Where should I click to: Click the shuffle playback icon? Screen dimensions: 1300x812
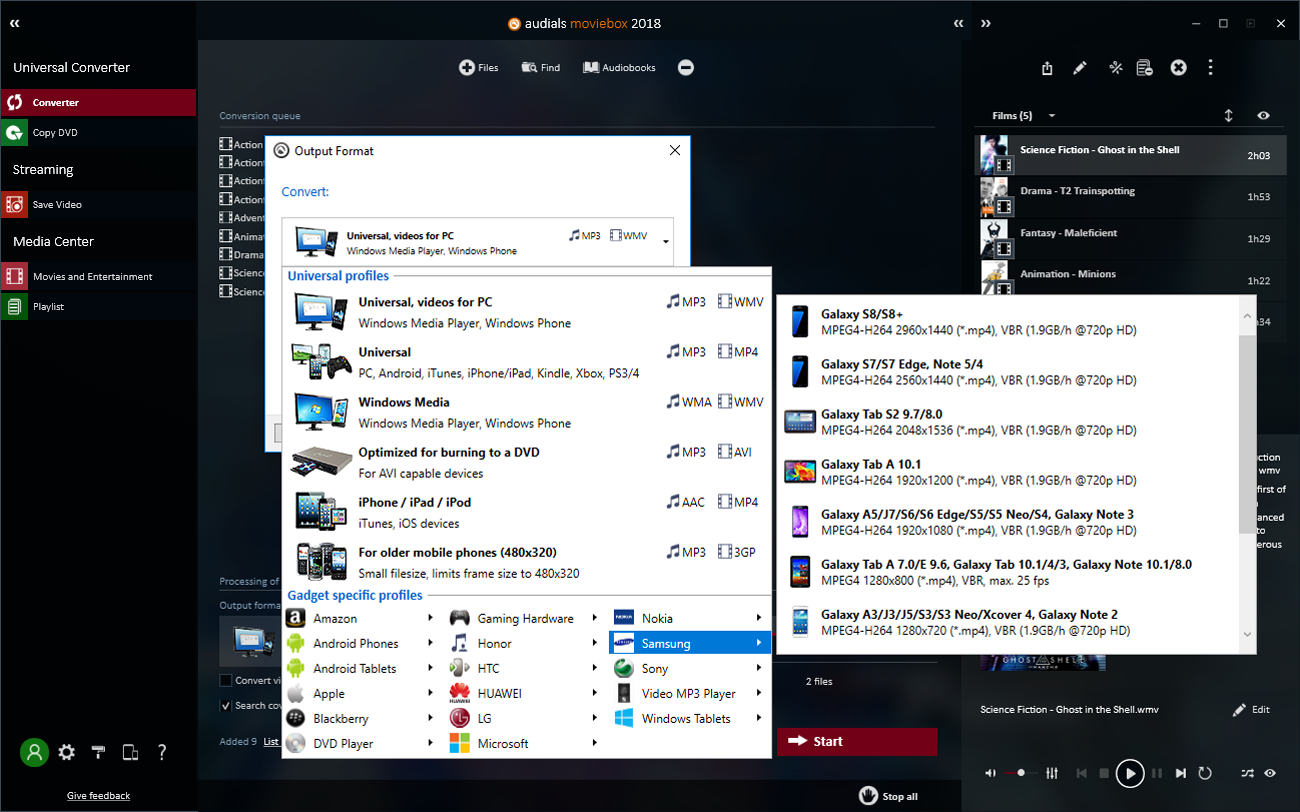(1247, 773)
